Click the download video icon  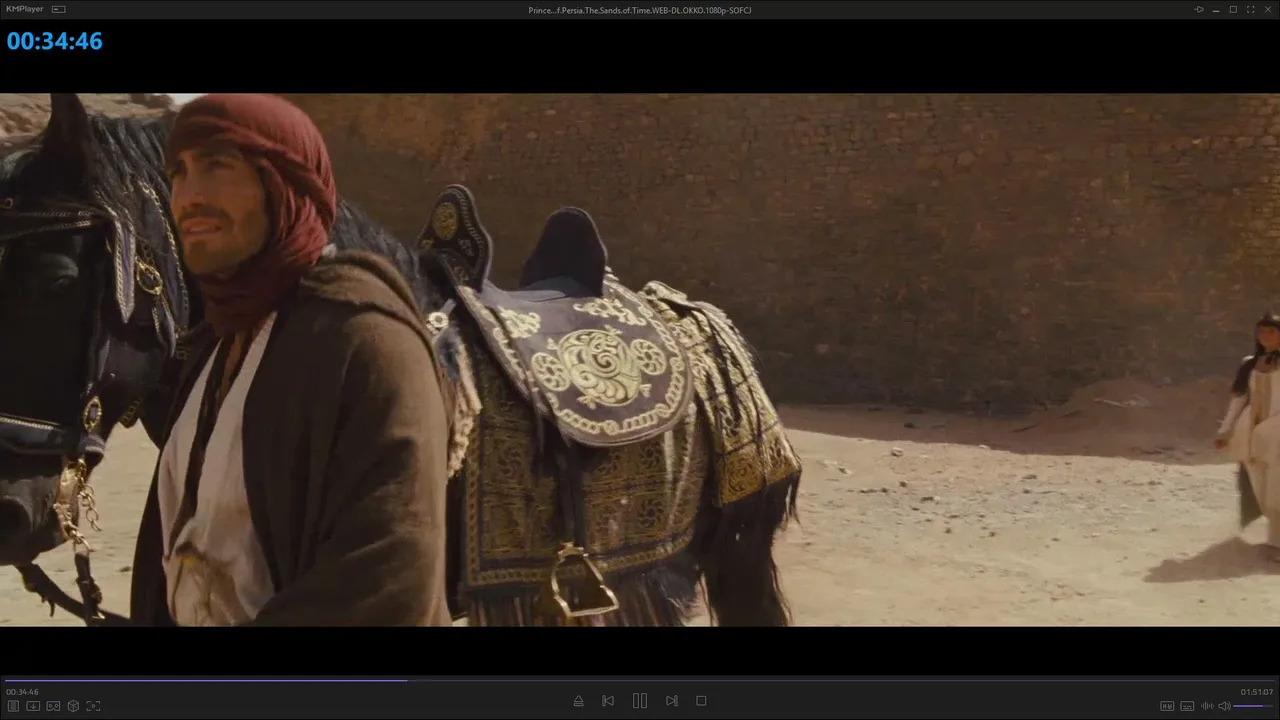tap(33, 706)
